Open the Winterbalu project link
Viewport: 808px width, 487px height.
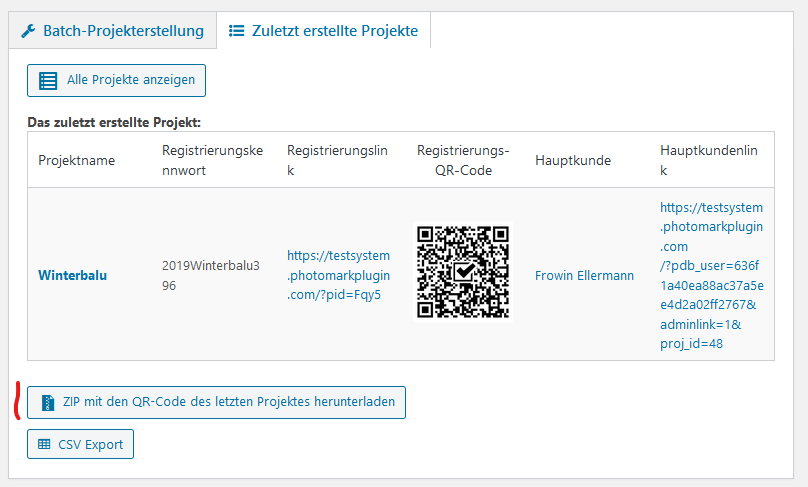pyautogui.click(x=72, y=275)
